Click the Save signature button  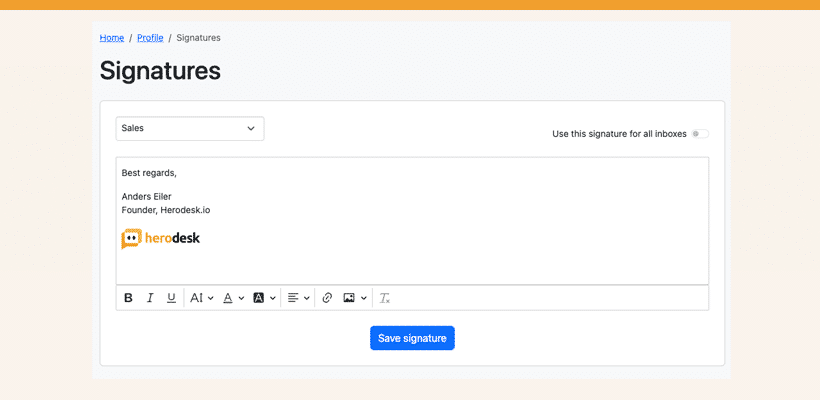[x=412, y=338]
